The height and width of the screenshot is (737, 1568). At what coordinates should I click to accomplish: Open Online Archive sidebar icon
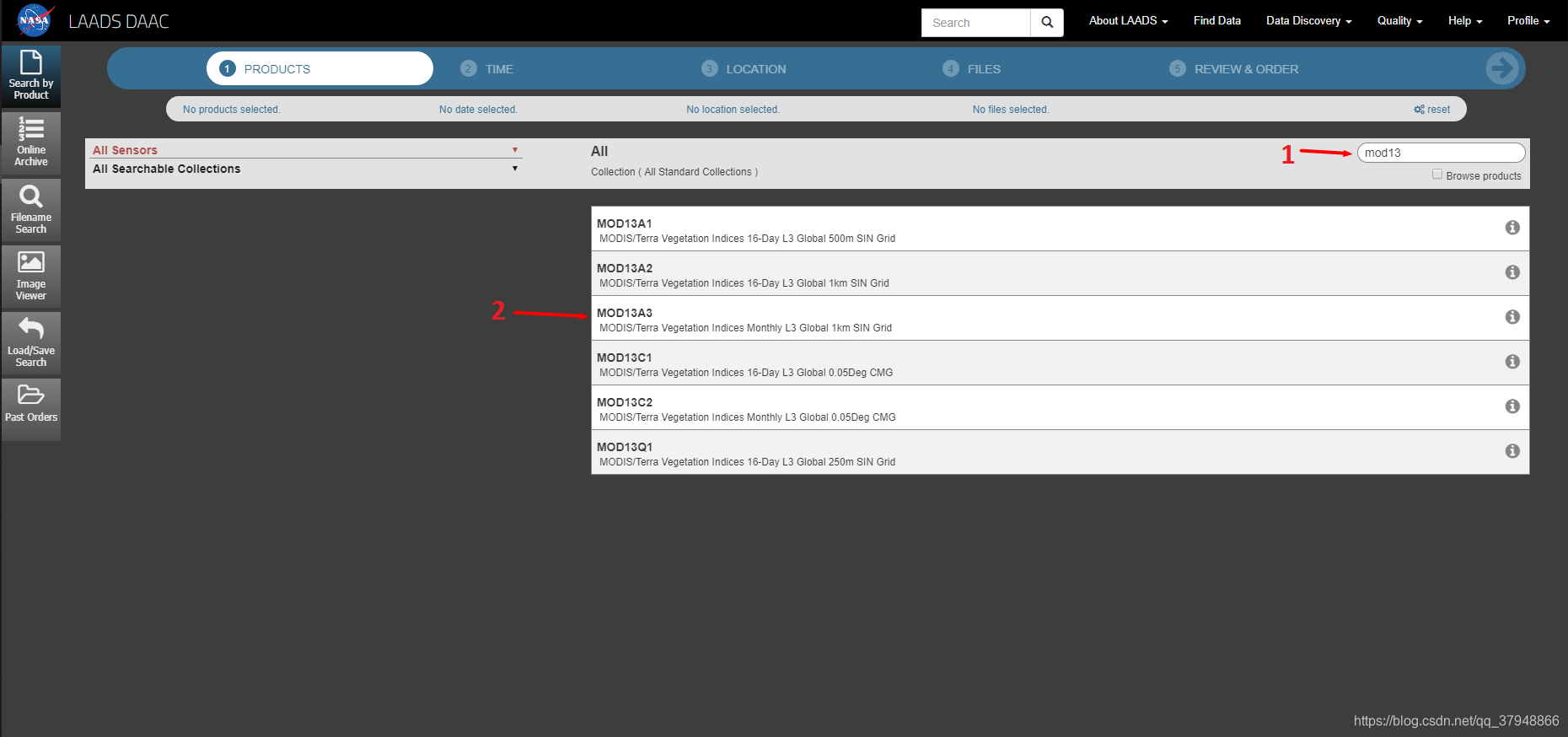point(31,143)
